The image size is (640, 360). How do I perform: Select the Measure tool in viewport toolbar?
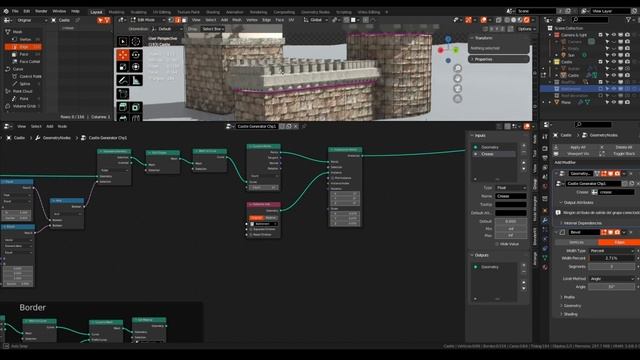click(136, 80)
